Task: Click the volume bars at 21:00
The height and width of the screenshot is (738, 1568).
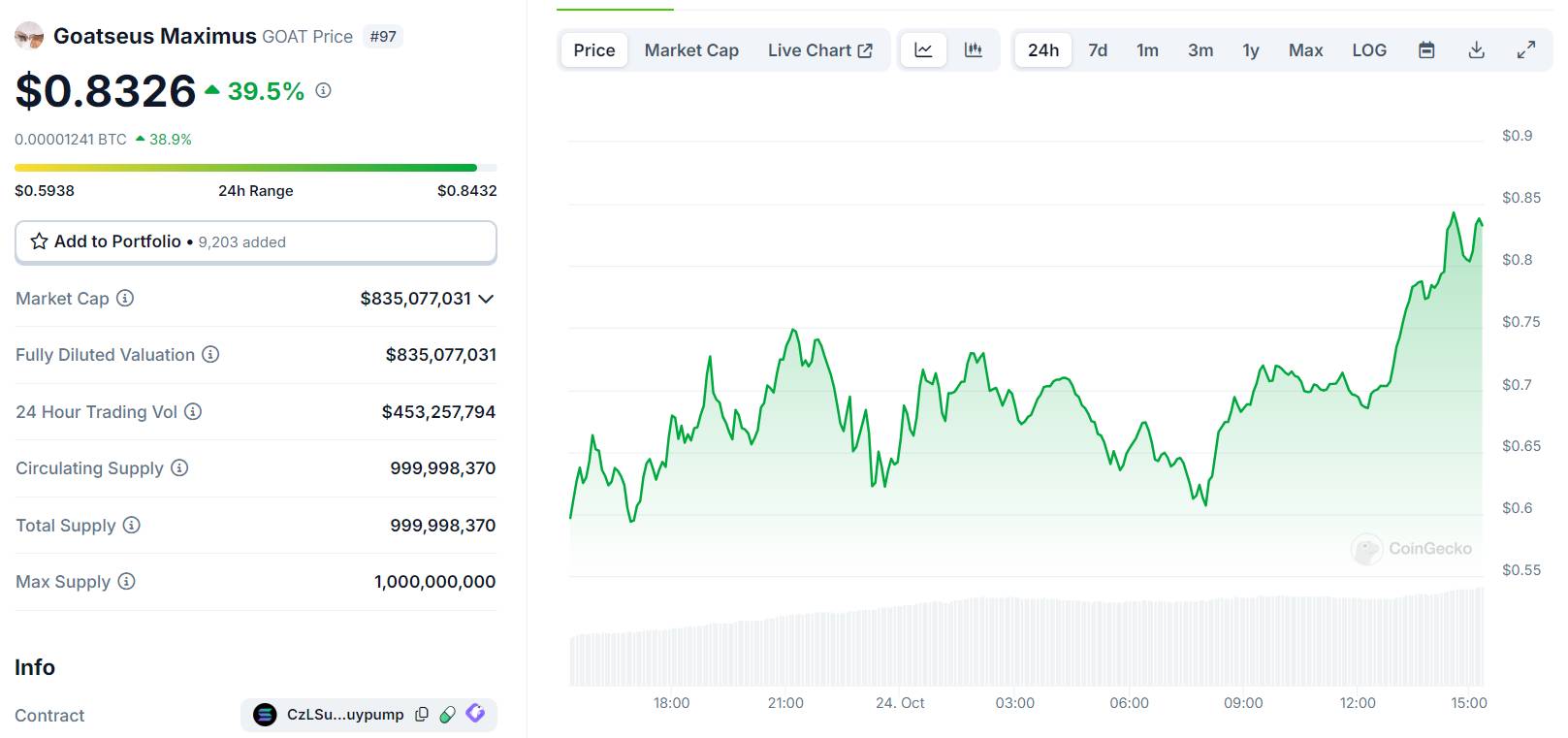Action: point(785,650)
